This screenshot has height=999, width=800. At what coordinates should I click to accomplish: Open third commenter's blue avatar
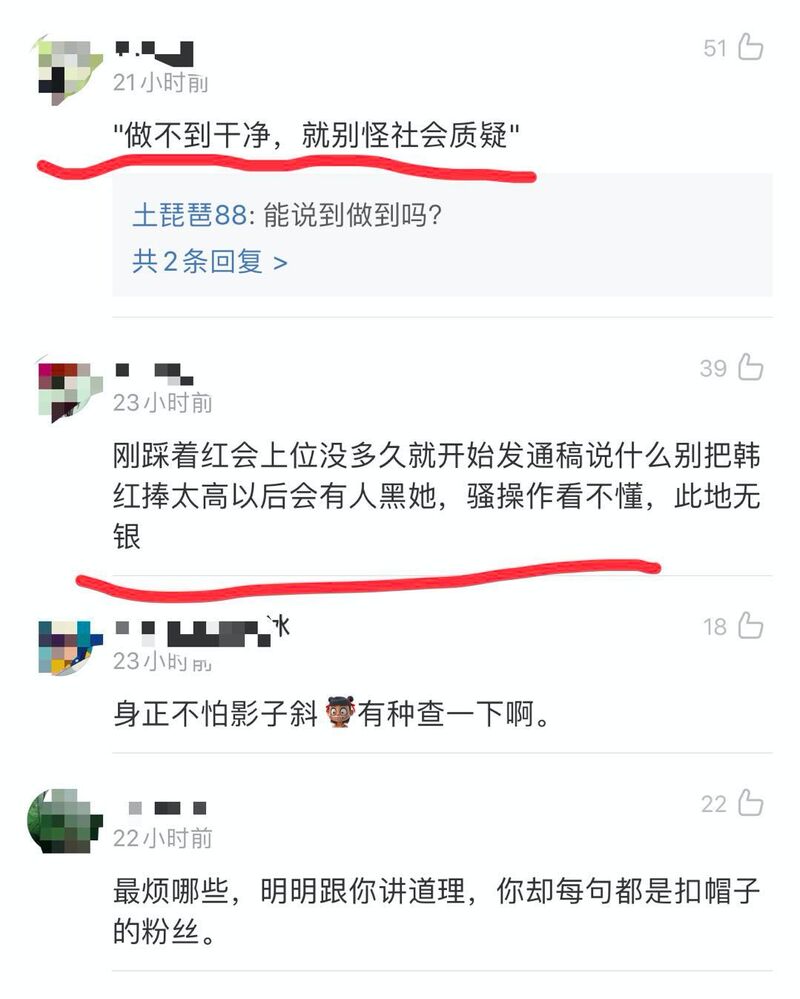pos(69,647)
